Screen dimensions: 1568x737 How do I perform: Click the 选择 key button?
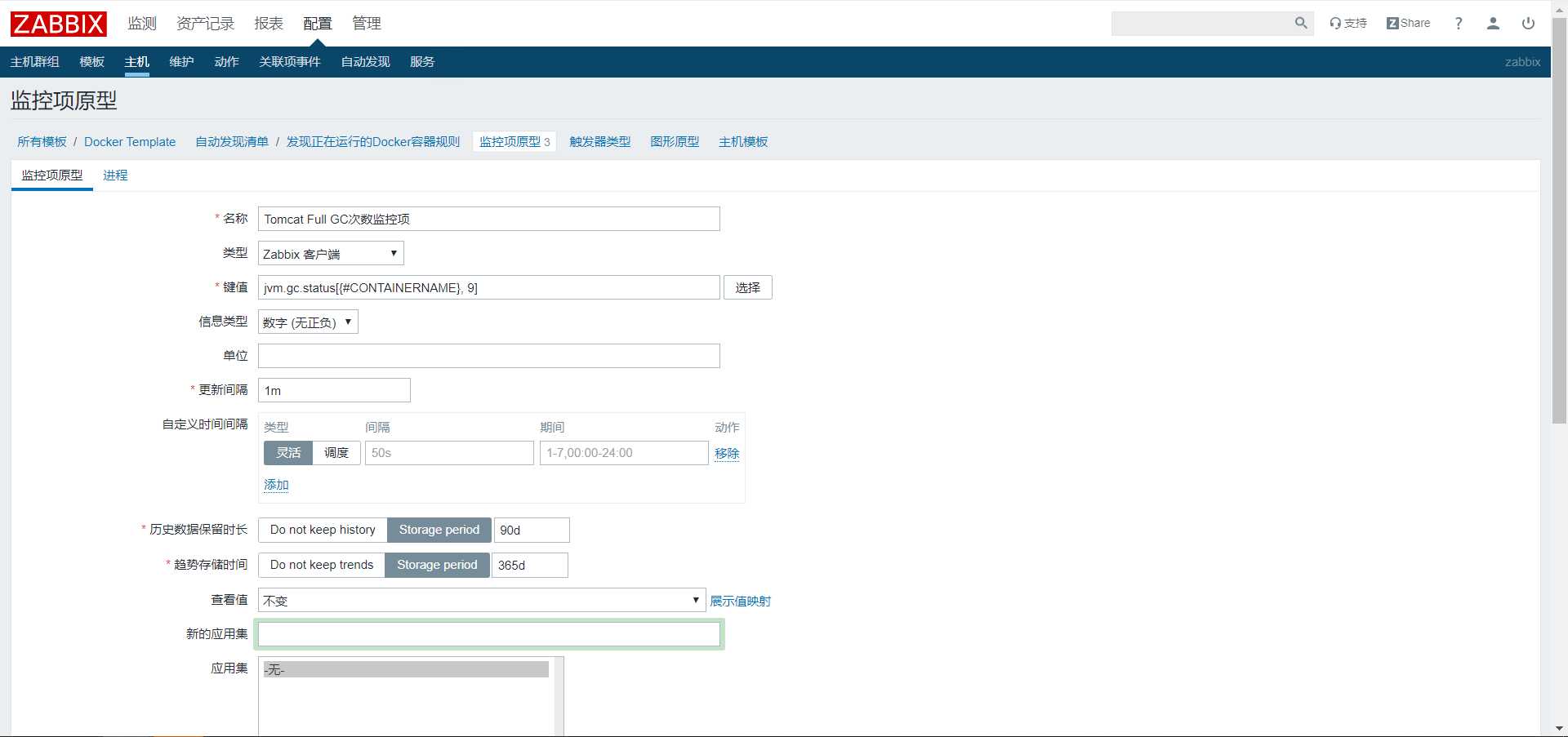coord(748,287)
